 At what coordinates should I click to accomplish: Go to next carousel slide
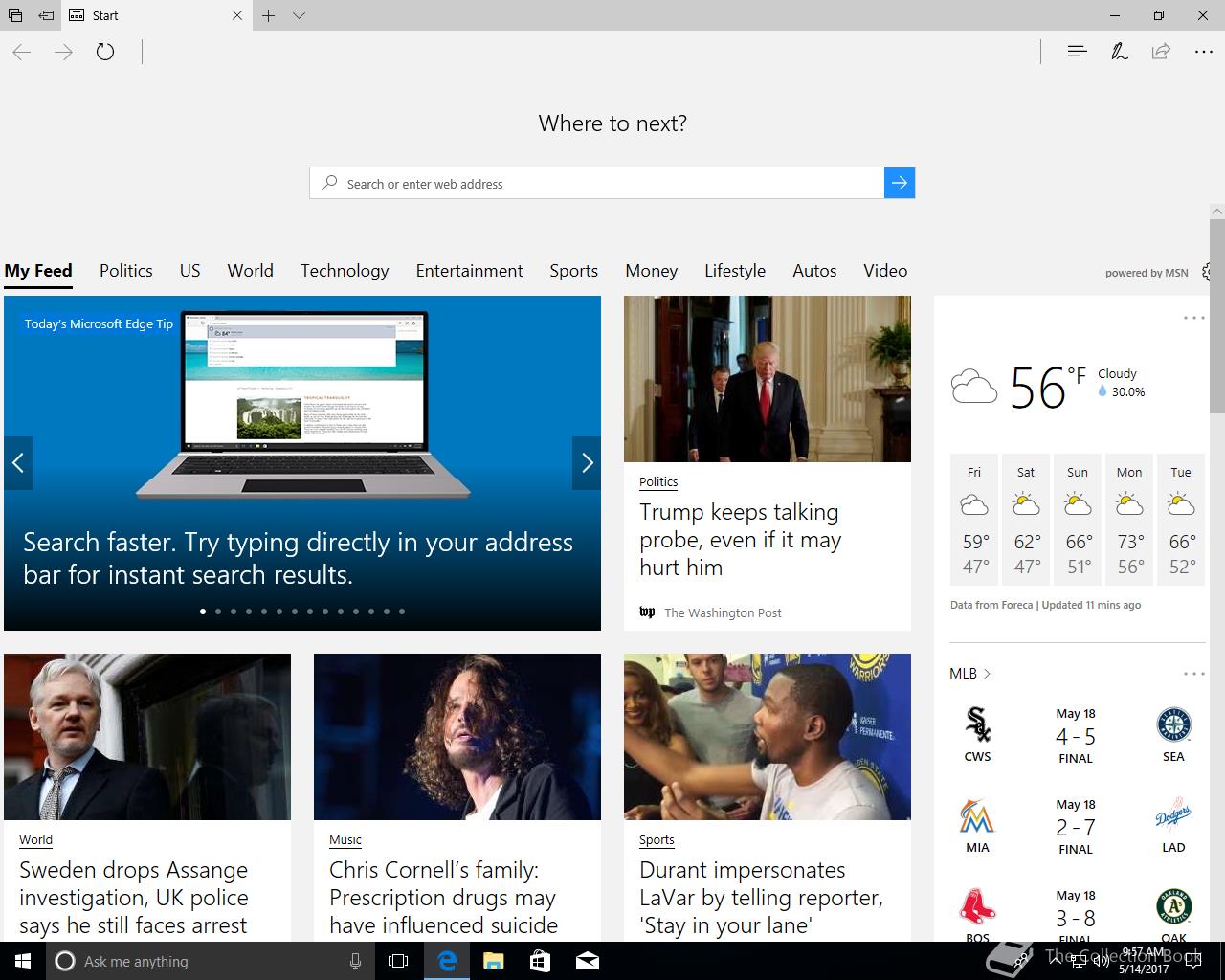(x=587, y=463)
